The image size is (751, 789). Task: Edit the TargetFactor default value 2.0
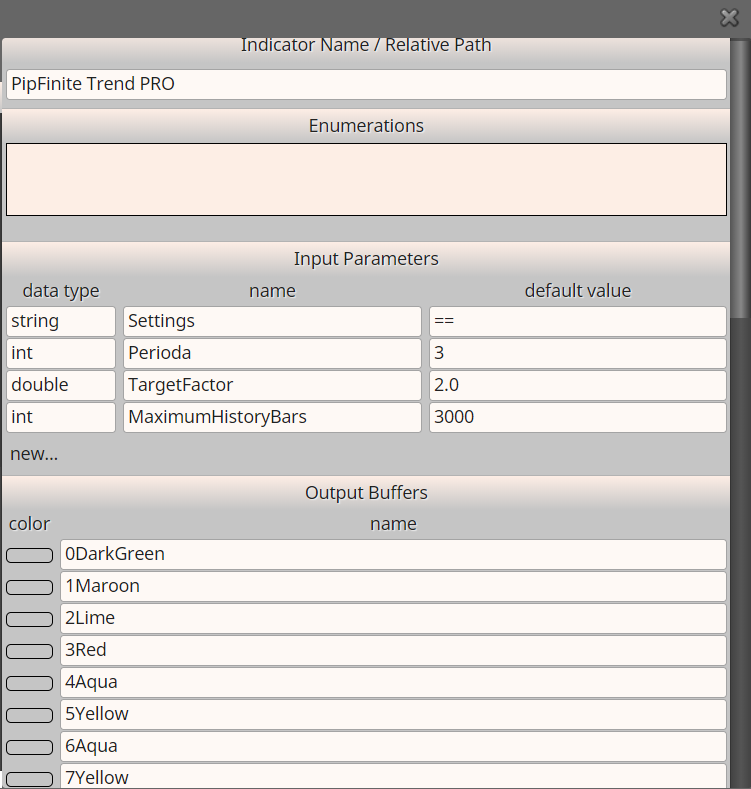(x=578, y=385)
